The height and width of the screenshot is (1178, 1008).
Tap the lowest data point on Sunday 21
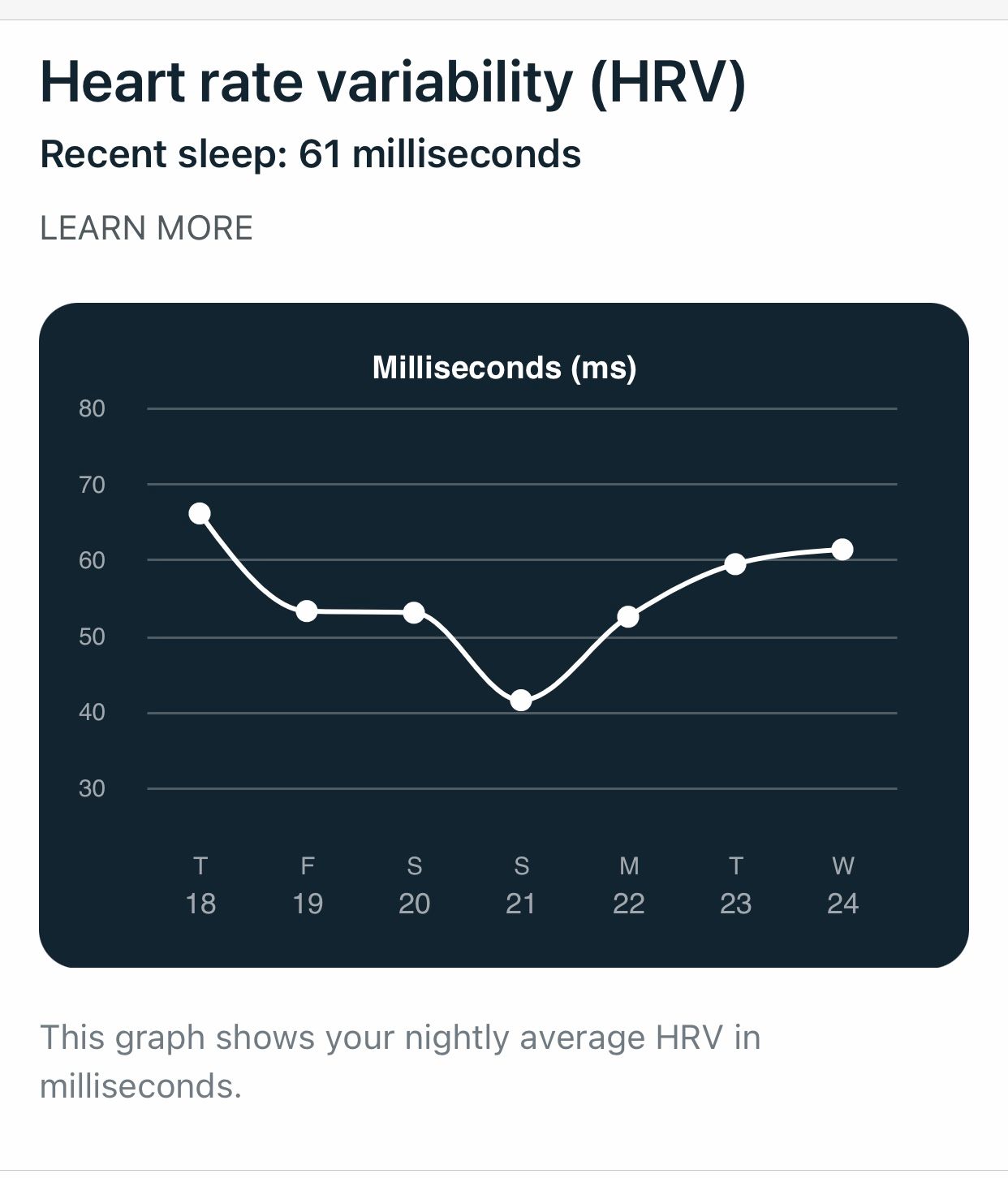521,699
